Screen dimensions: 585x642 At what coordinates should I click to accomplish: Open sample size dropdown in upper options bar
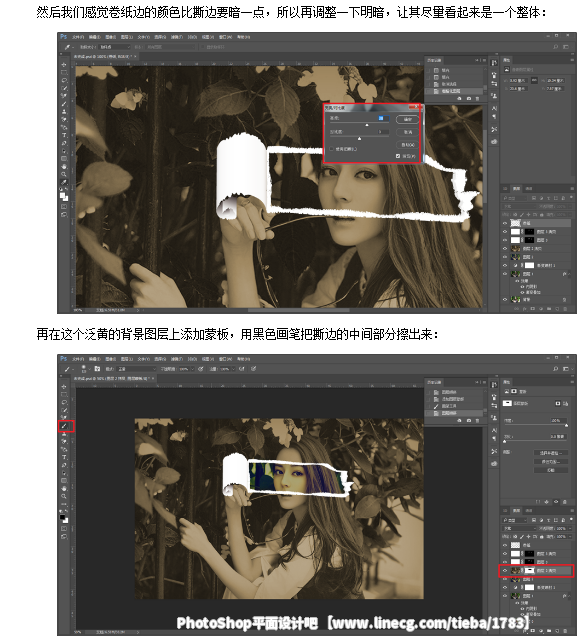[115, 47]
